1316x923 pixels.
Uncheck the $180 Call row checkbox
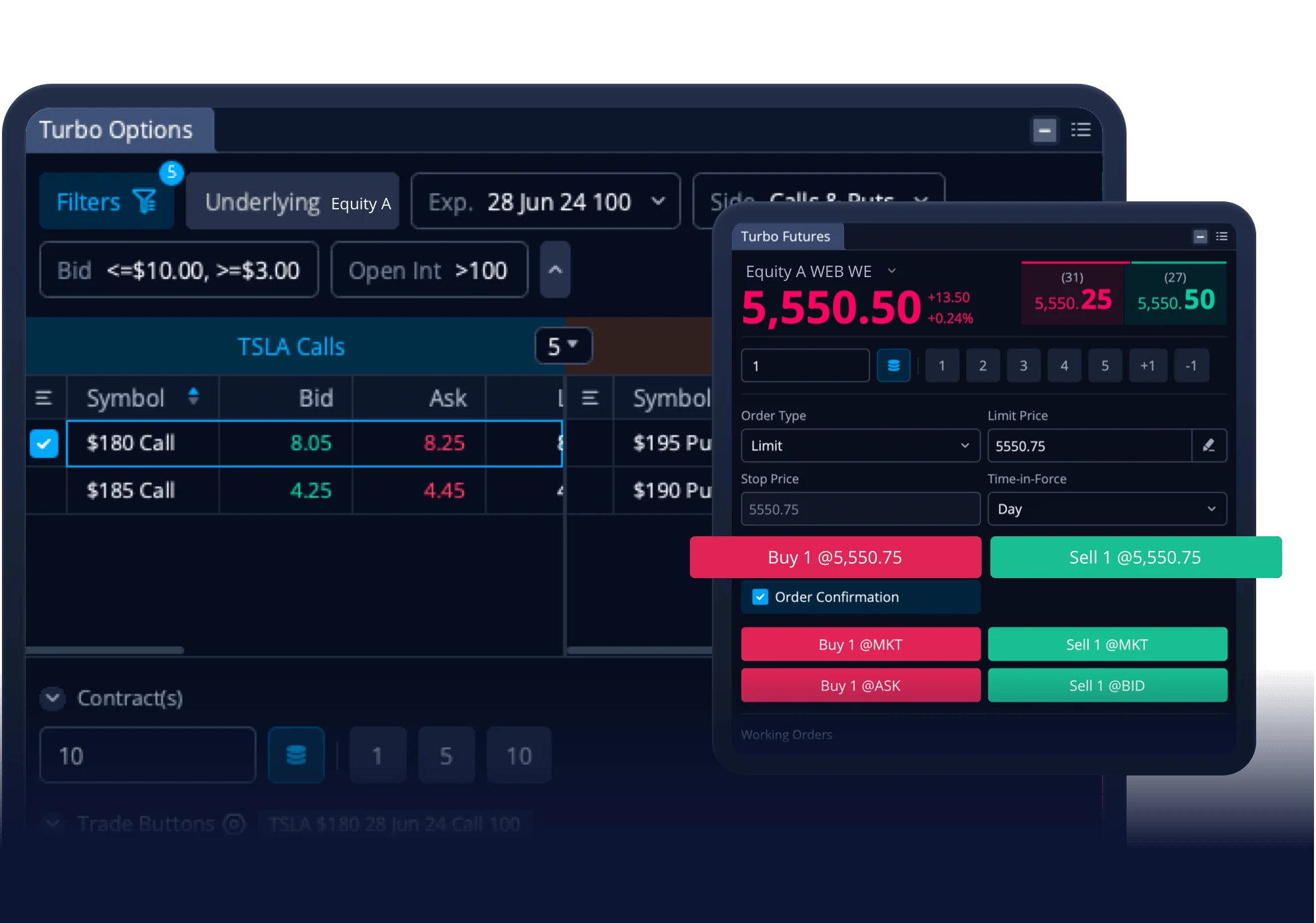point(44,443)
